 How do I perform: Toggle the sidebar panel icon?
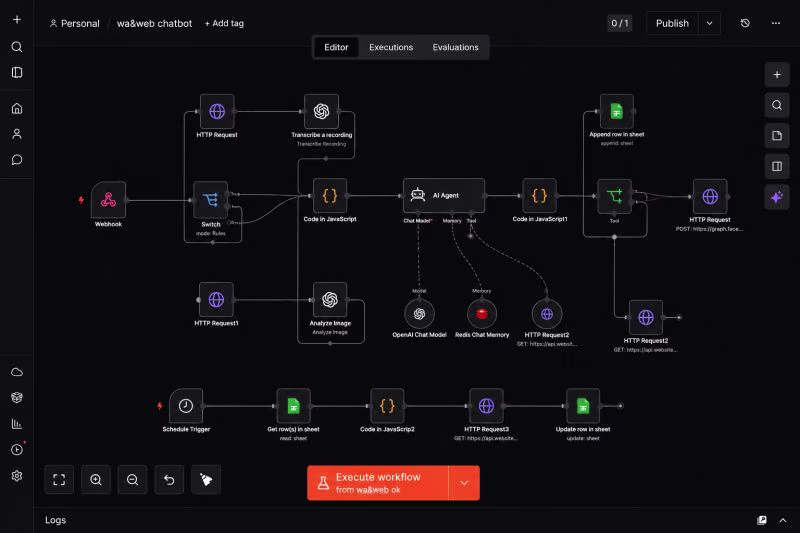click(x=17, y=72)
